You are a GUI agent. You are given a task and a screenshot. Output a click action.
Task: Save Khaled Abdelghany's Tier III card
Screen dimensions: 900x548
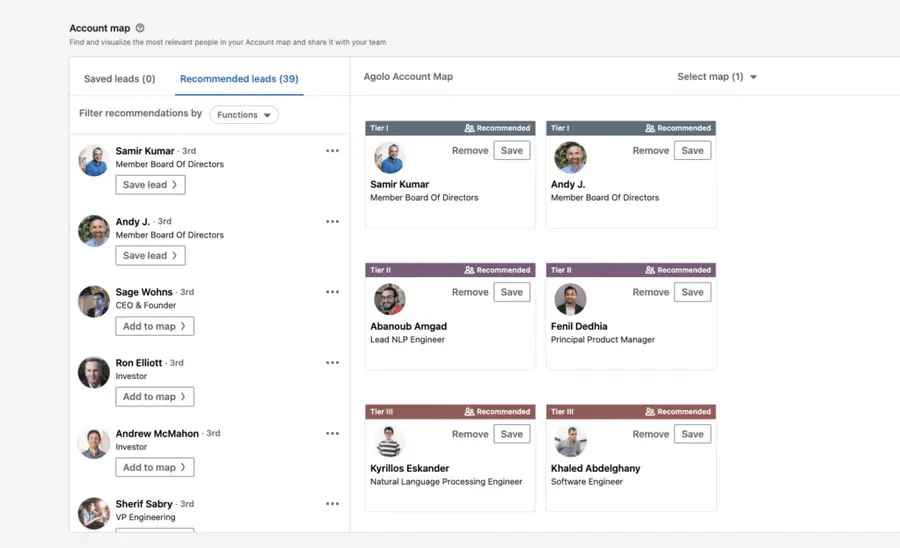pos(692,434)
